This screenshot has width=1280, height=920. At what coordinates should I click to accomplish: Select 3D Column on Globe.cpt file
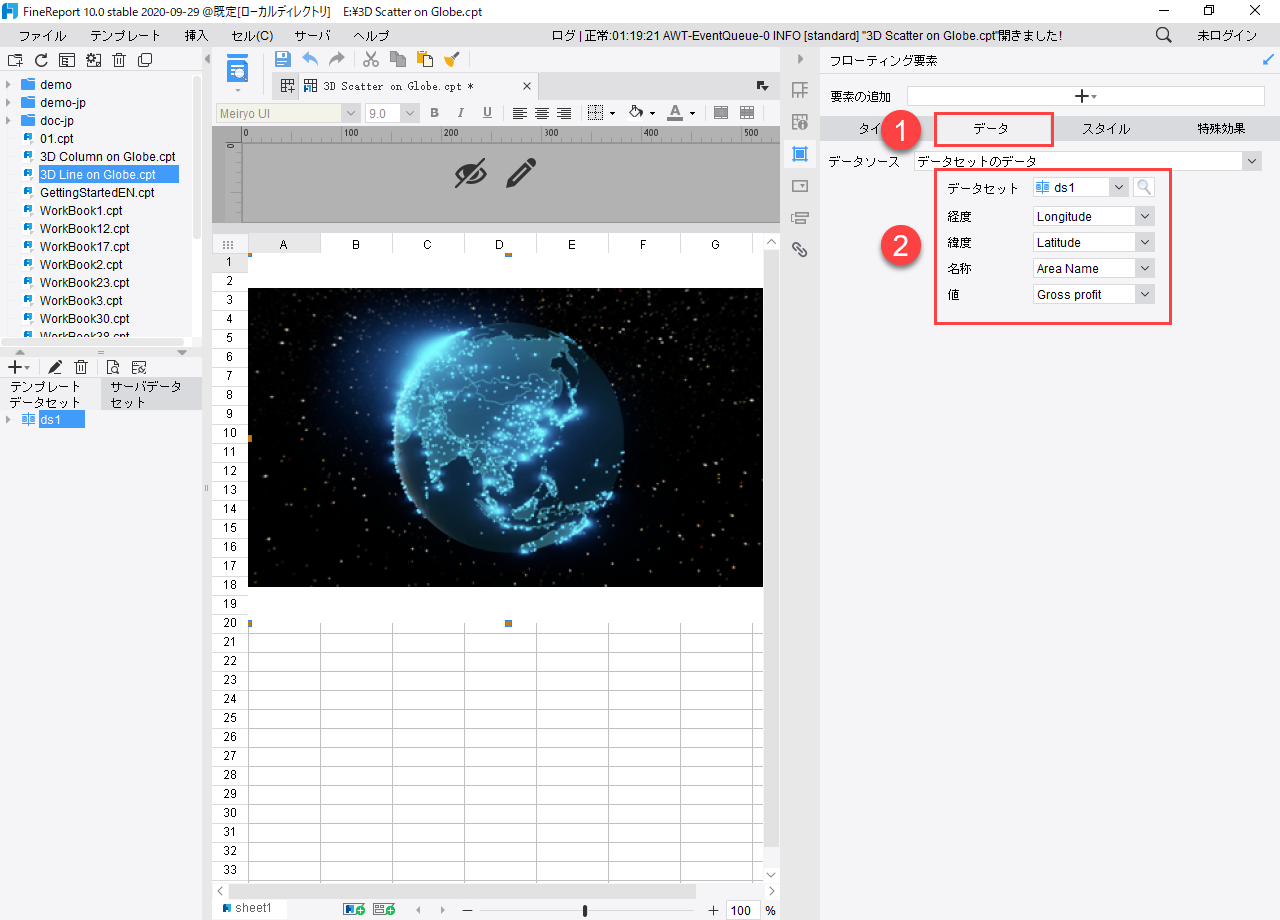[x=107, y=157]
